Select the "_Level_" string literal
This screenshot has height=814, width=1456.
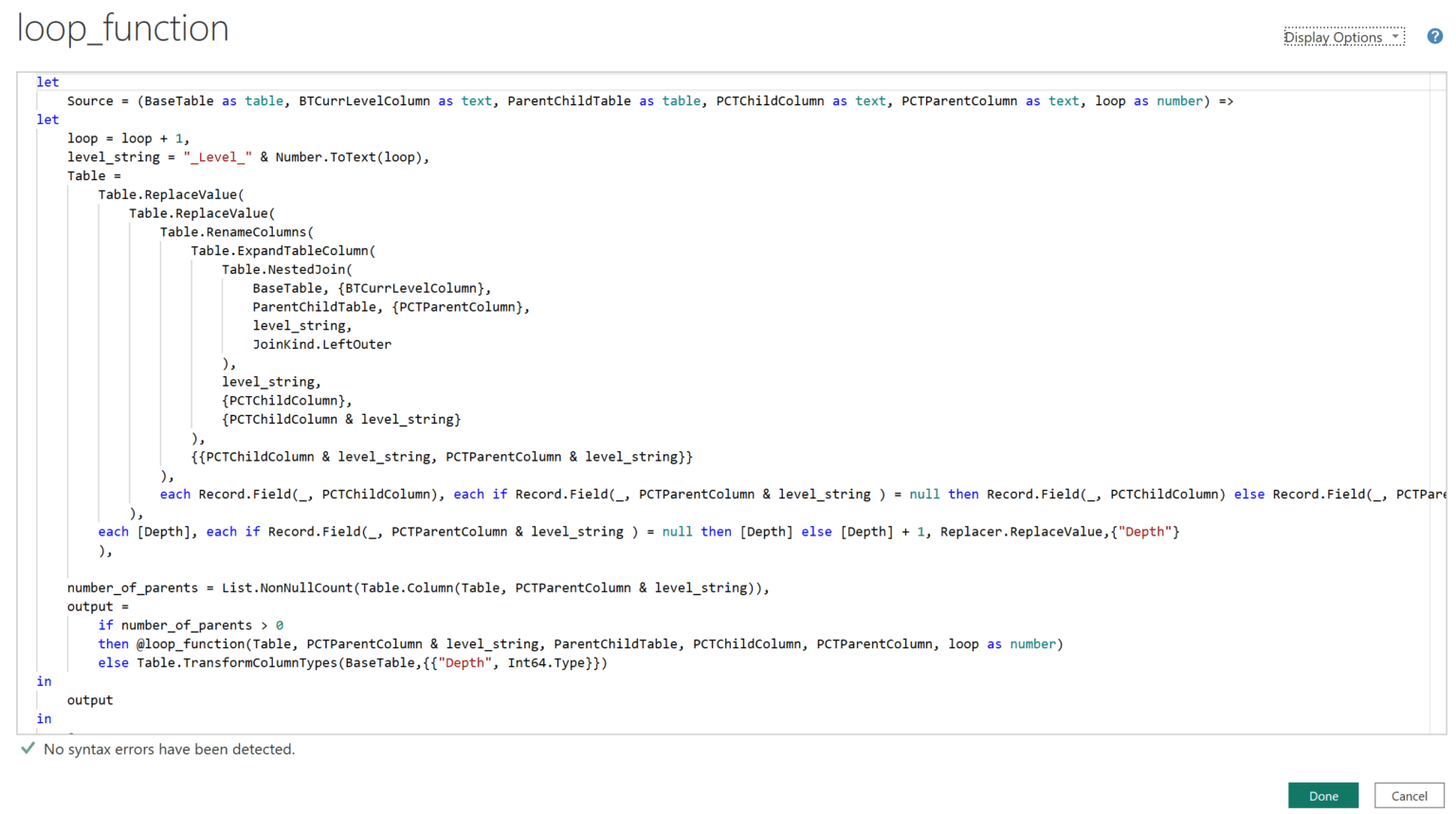pyautogui.click(x=217, y=156)
